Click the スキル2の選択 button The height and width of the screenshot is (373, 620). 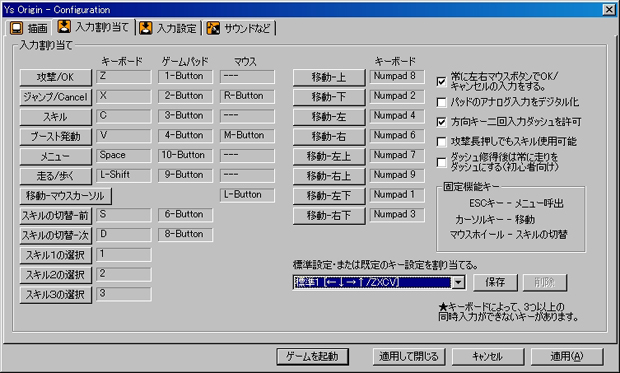click(x=56, y=275)
